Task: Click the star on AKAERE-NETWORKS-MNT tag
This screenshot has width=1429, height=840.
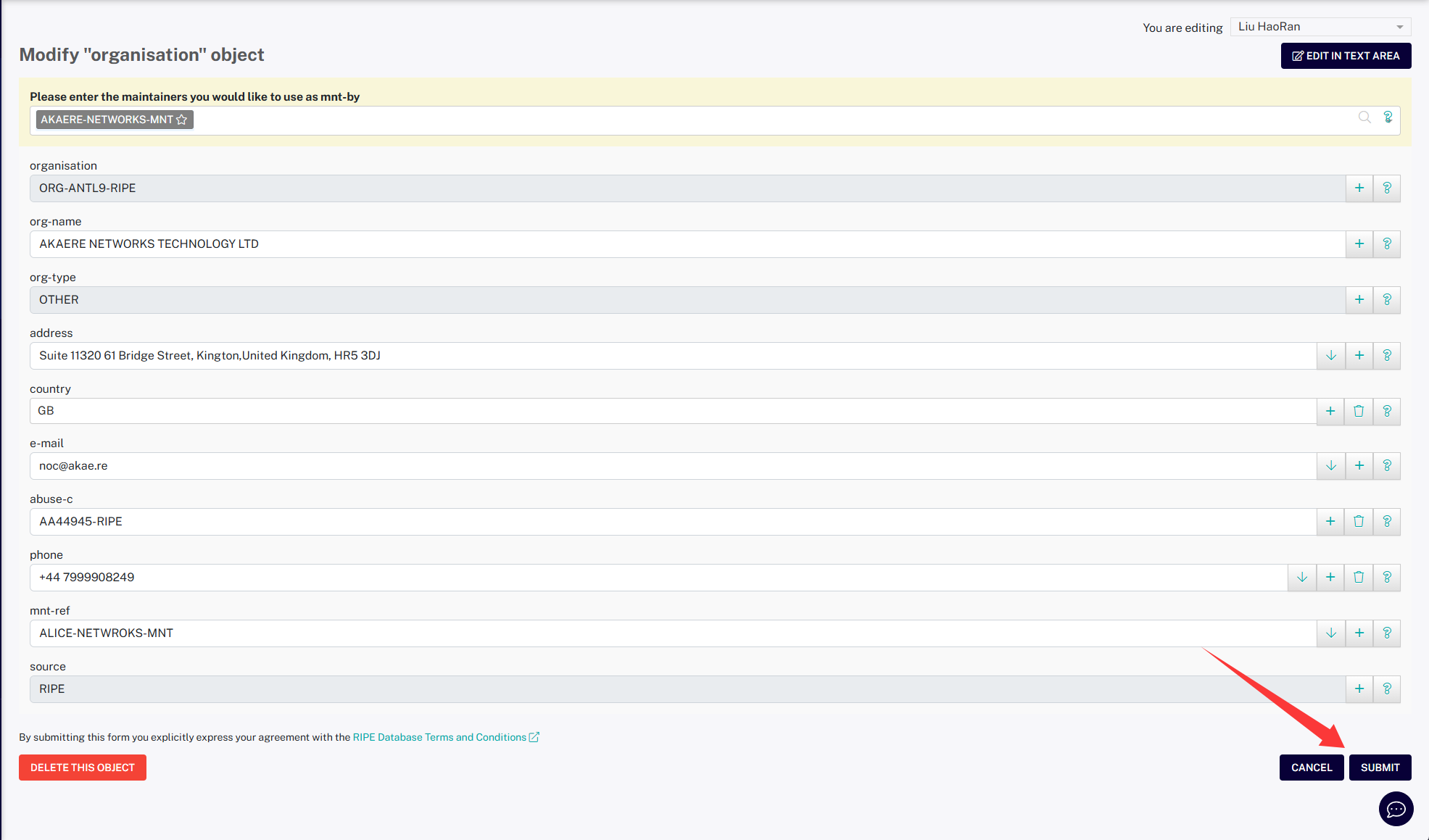Action: click(x=182, y=120)
